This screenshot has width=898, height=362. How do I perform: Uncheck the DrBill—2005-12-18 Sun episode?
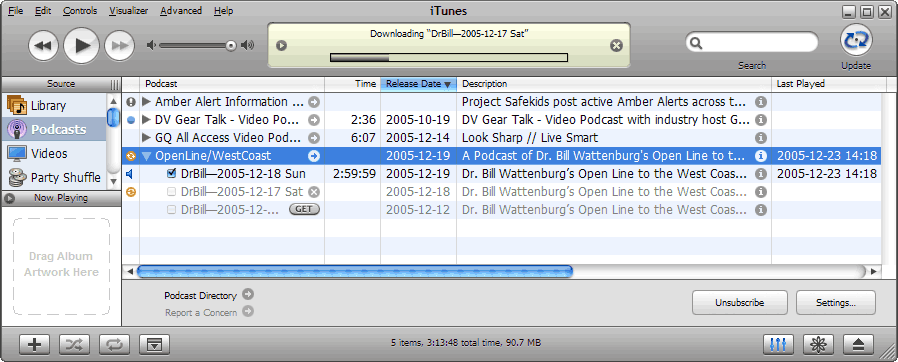pyautogui.click(x=171, y=174)
